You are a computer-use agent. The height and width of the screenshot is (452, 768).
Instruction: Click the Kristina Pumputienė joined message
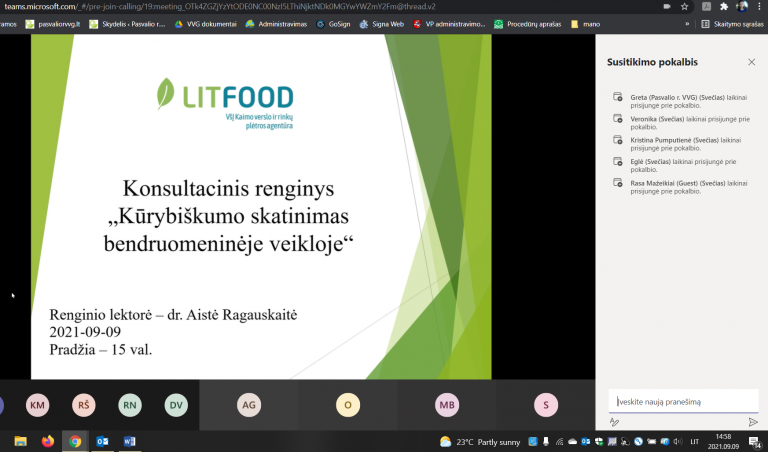coord(686,144)
